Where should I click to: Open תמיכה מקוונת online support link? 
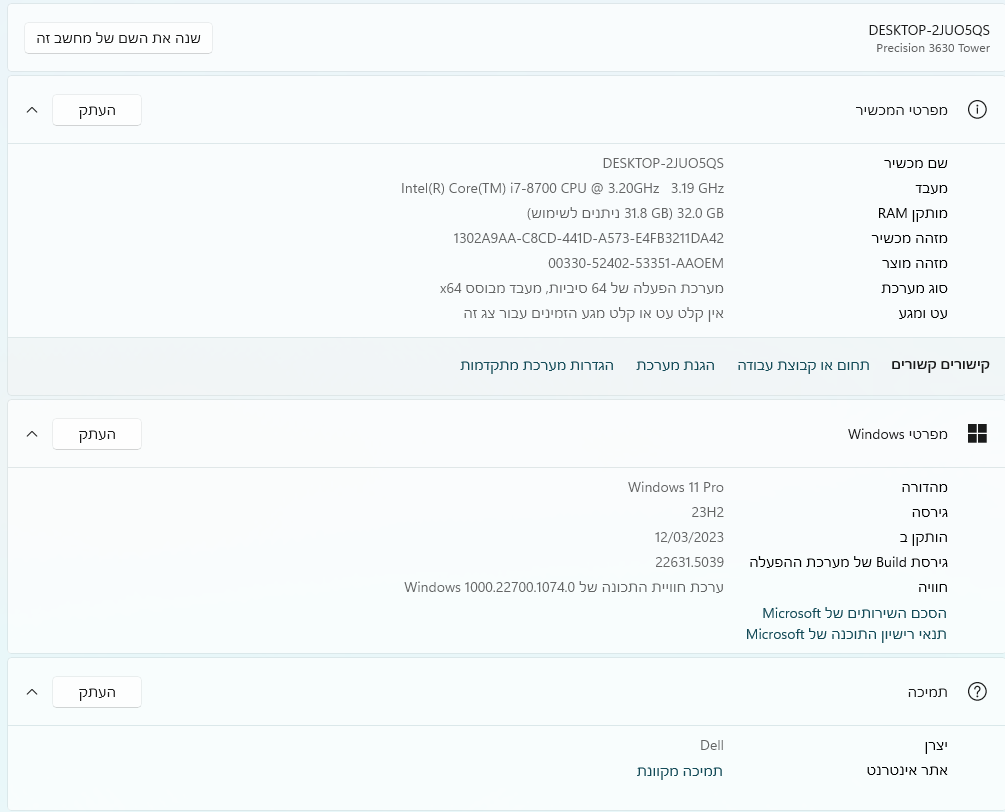679,771
